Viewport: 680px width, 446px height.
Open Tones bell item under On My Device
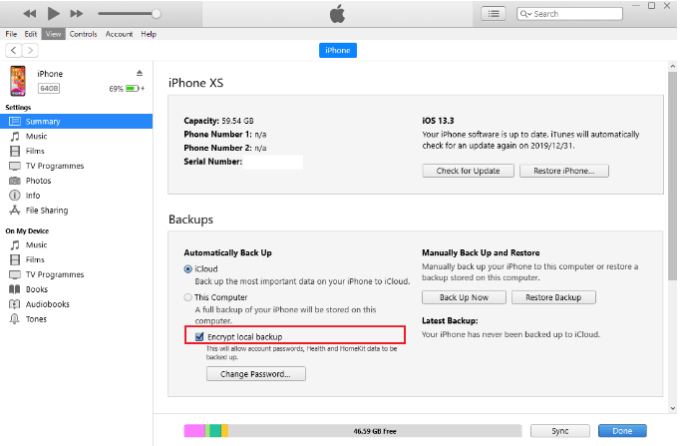[36, 319]
